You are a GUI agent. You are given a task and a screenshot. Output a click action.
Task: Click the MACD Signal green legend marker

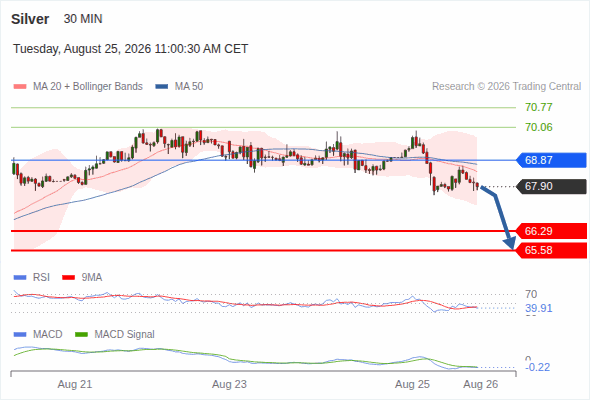pos(81,335)
